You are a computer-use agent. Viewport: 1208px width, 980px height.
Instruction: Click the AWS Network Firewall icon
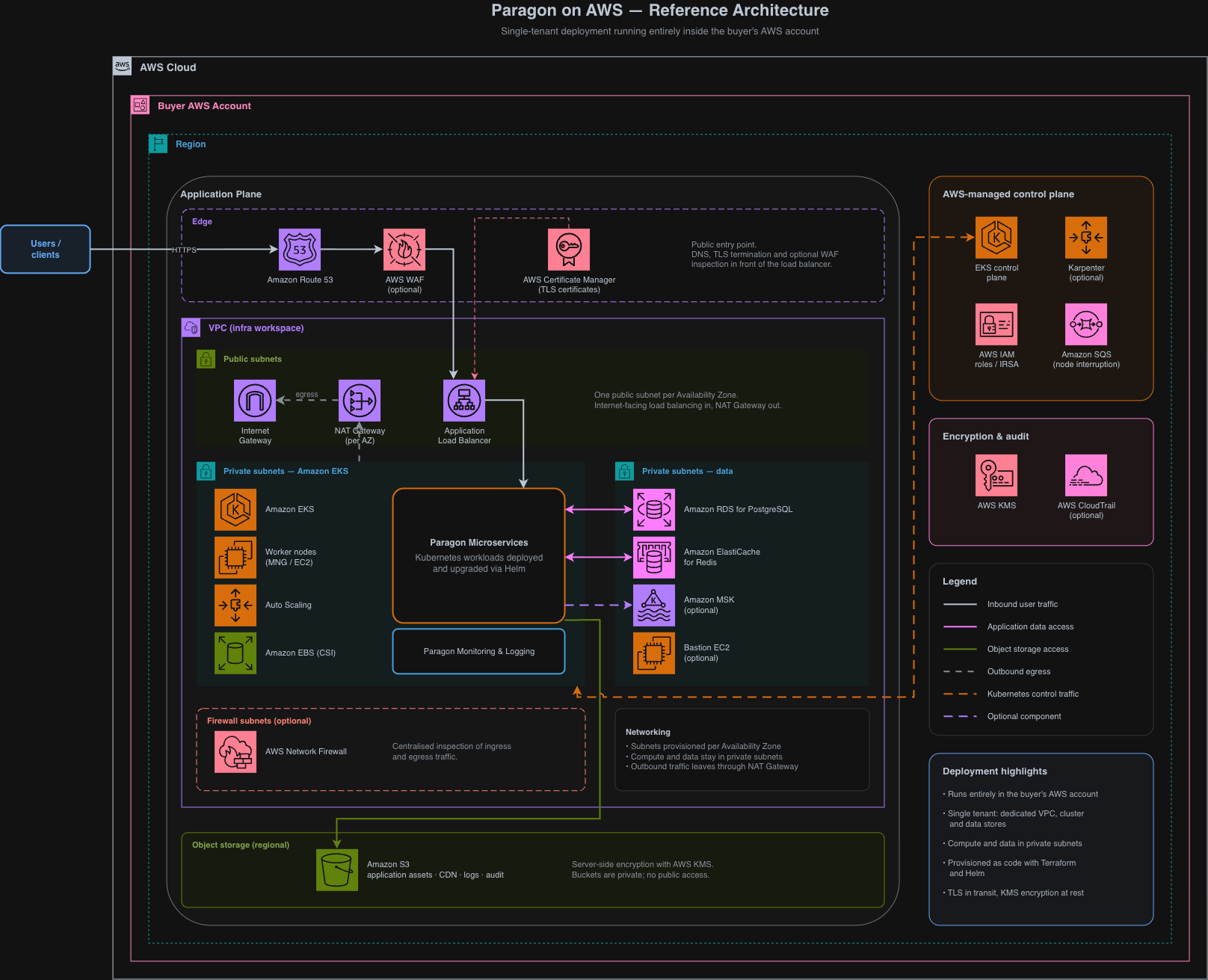pos(235,752)
